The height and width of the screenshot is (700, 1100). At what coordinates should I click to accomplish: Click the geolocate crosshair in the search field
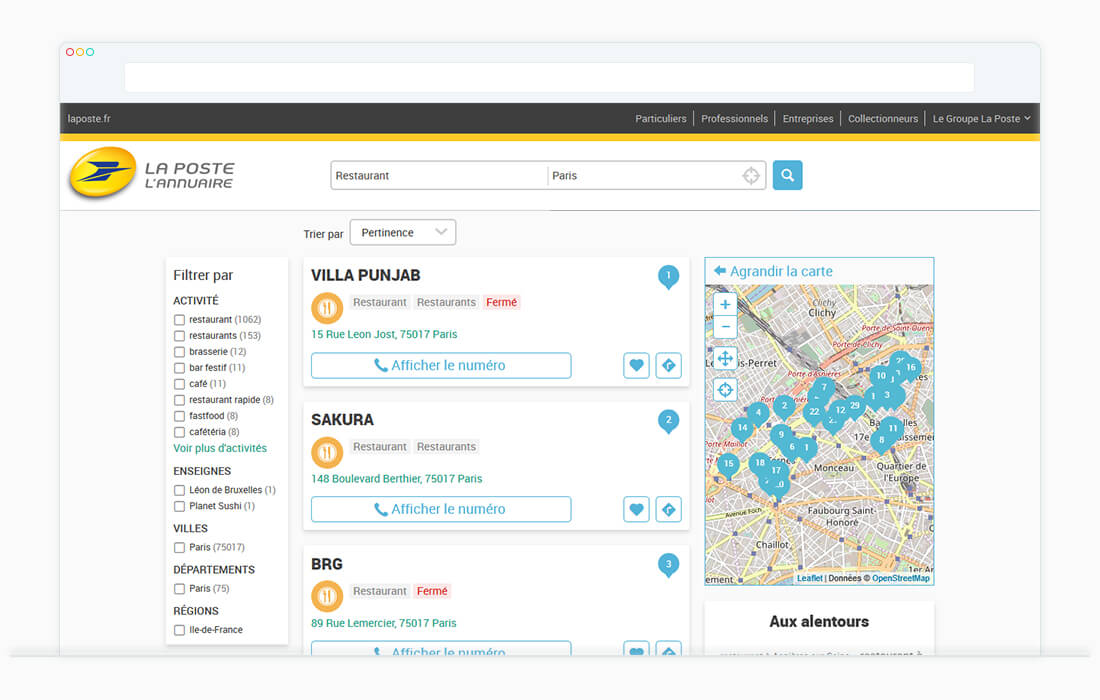tap(751, 176)
